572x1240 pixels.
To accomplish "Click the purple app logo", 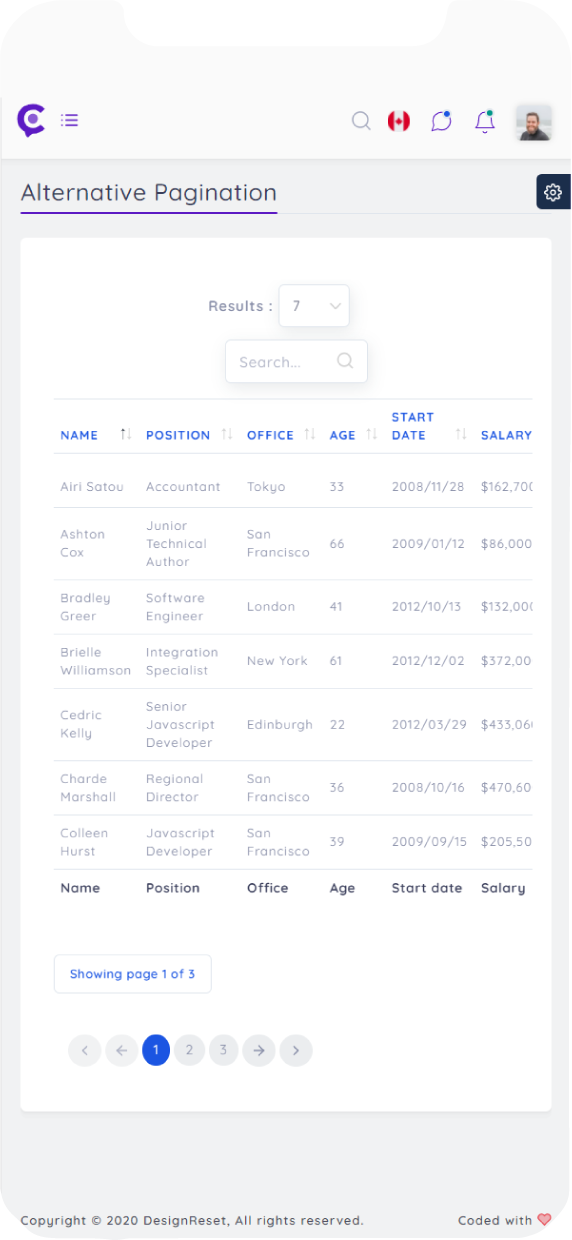I will [x=31, y=120].
